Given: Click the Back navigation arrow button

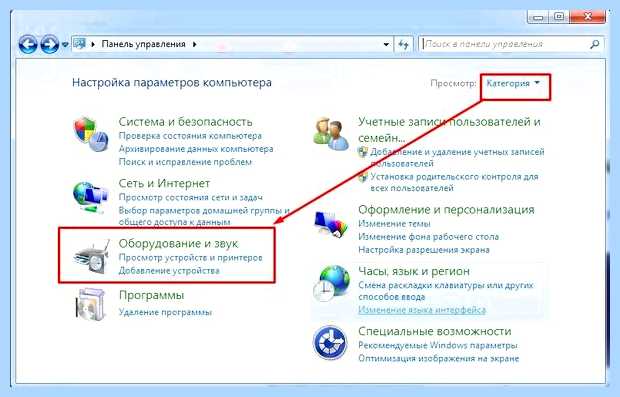Looking at the screenshot, I should pos(28,44).
